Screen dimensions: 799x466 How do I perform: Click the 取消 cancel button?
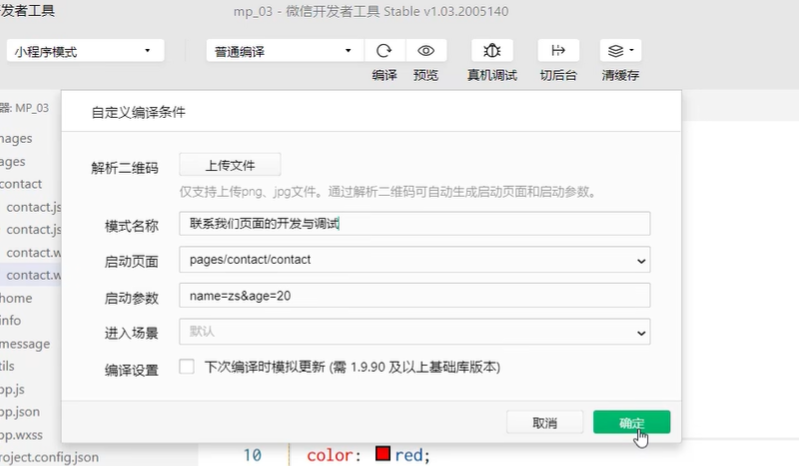544,423
